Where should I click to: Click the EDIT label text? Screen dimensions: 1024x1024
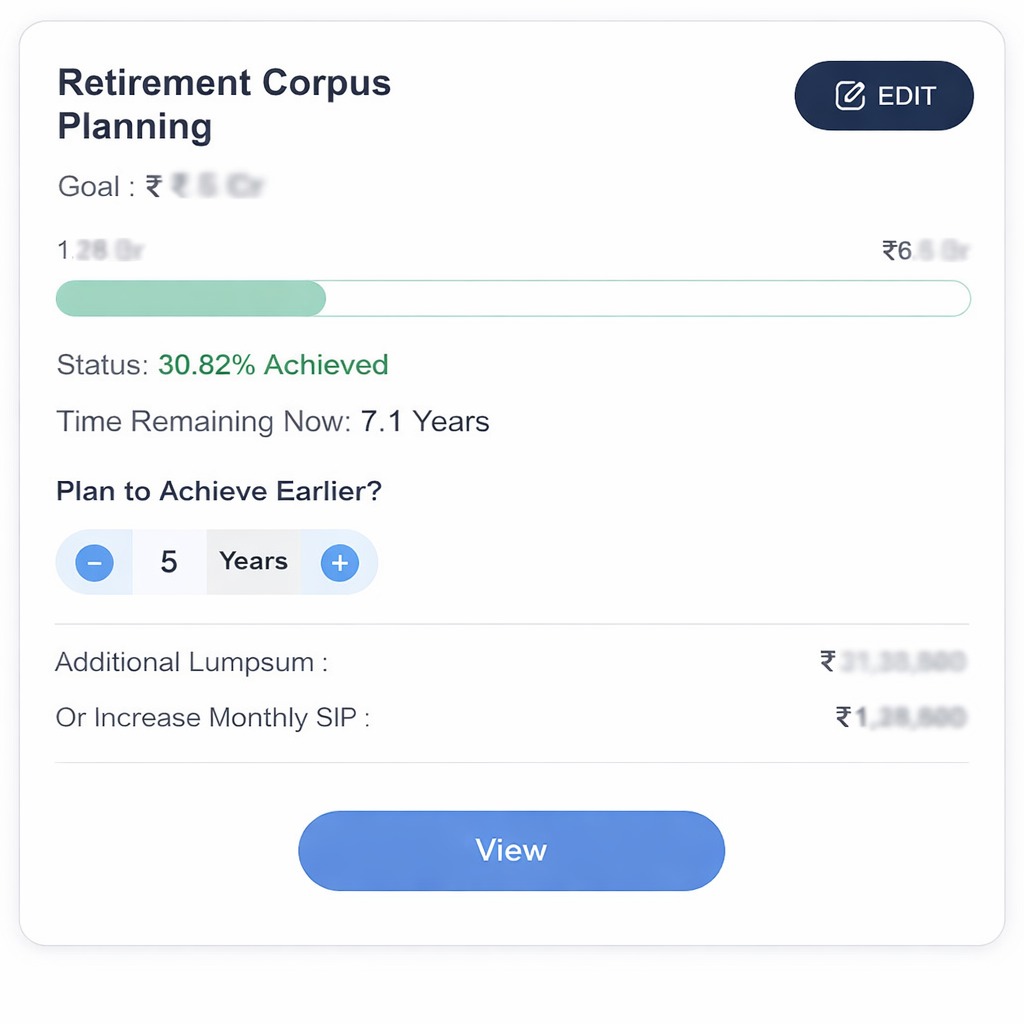tap(906, 96)
